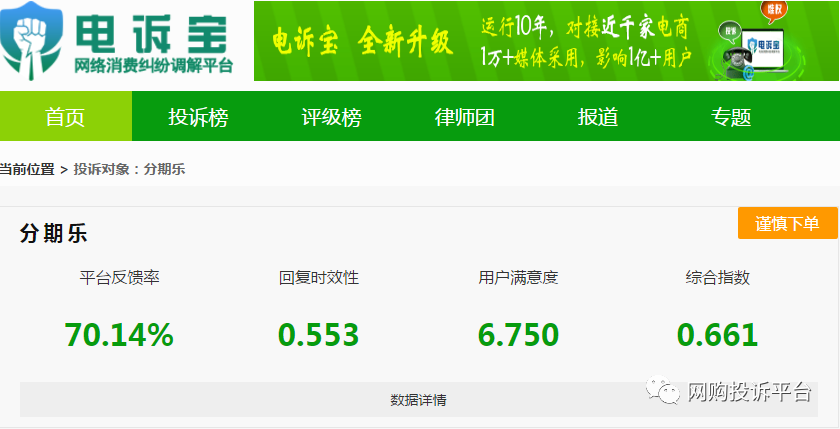
Task: Click the 综合指数 label
Action: click(x=718, y=277)
